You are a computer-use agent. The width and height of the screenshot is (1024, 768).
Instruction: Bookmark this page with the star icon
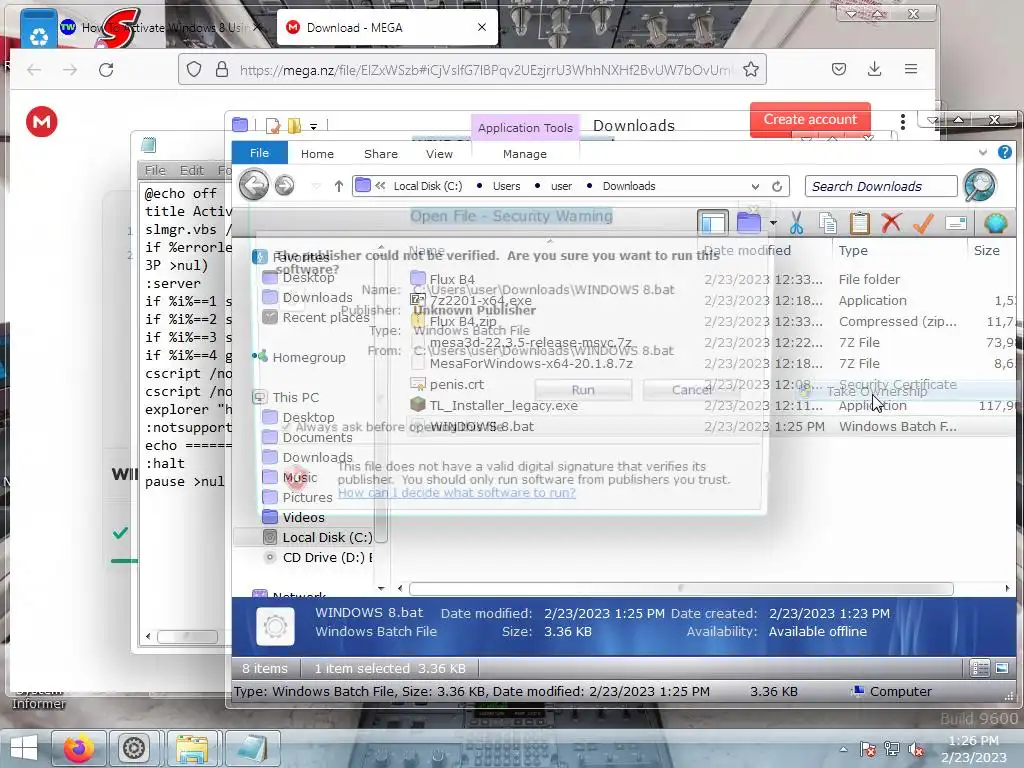click(751, 69)
